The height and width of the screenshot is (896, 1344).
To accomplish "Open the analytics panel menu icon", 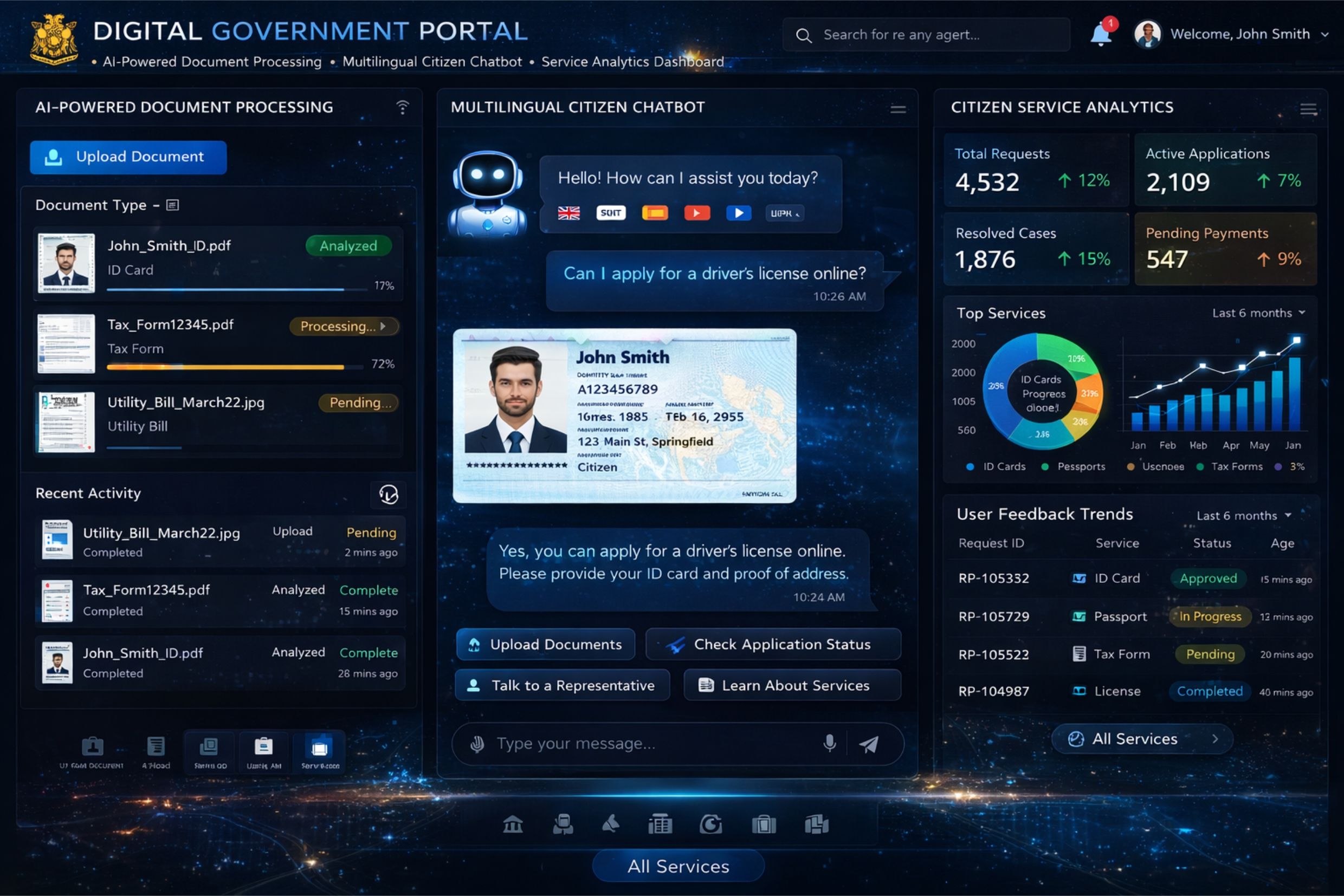I will point(1308,108).
